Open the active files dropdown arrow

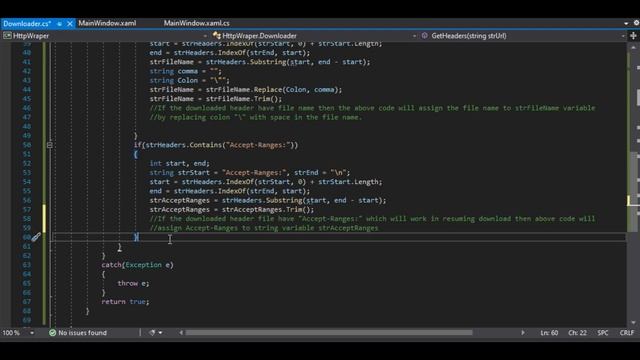click(626, 23)
